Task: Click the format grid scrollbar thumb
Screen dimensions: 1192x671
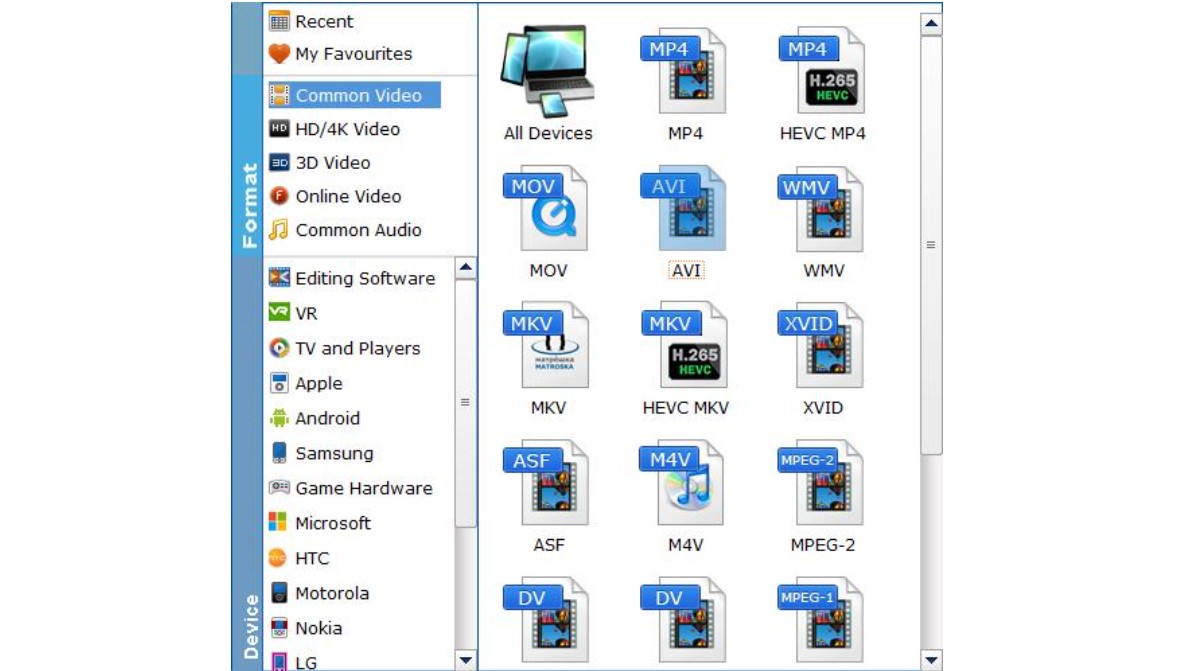Action: tap(931, 245)
